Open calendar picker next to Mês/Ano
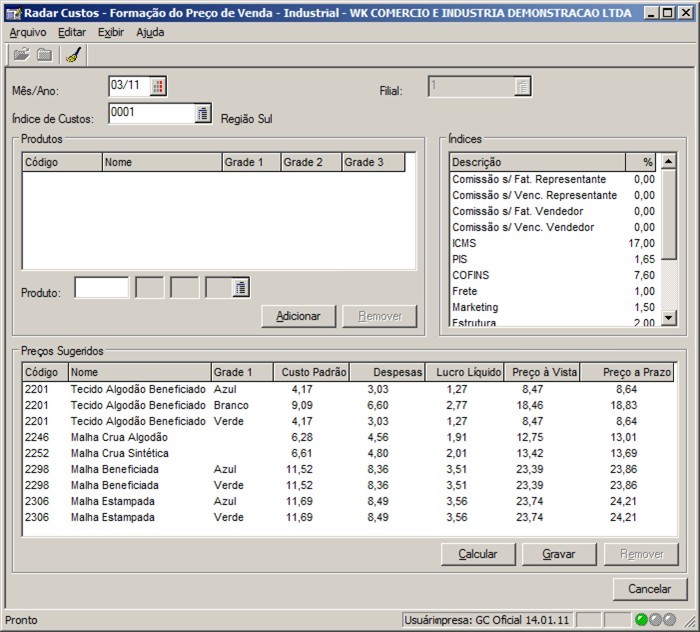This screenshot has width=700, height=632. click(158, 86)
